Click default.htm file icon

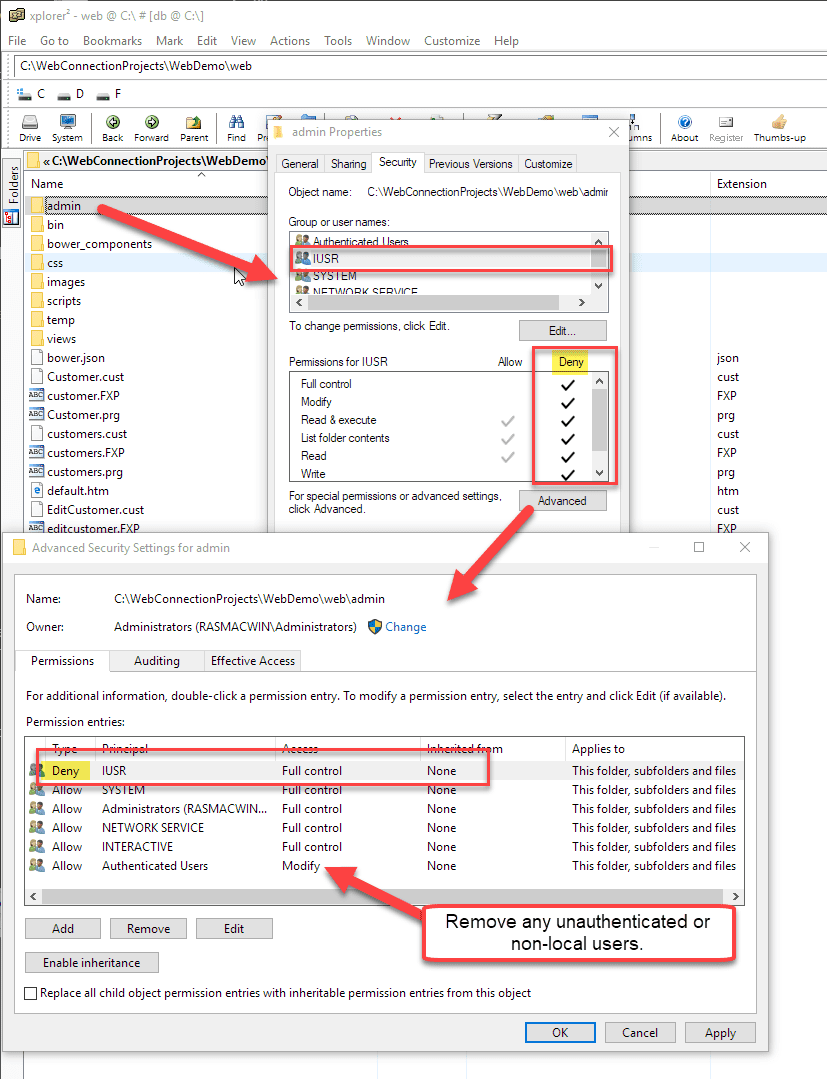(x=37, y=491)
